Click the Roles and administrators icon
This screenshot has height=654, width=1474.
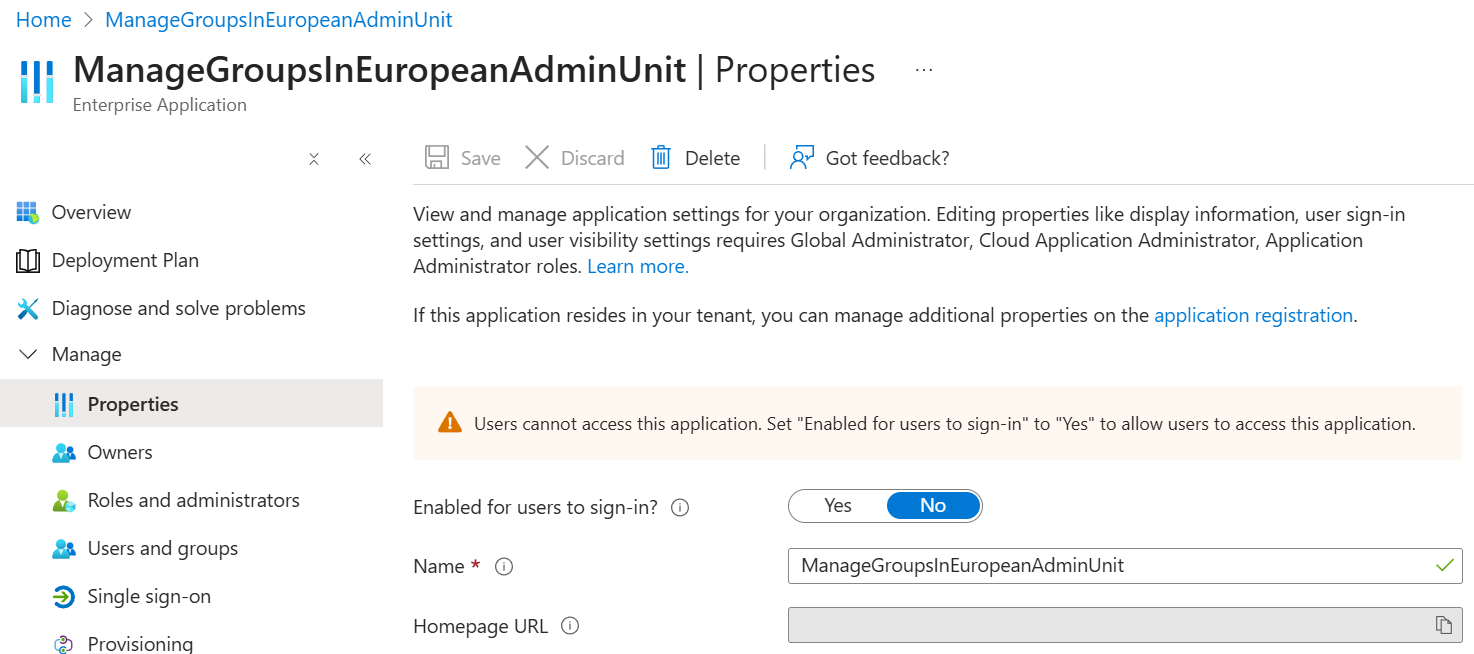tap(64, 501)
